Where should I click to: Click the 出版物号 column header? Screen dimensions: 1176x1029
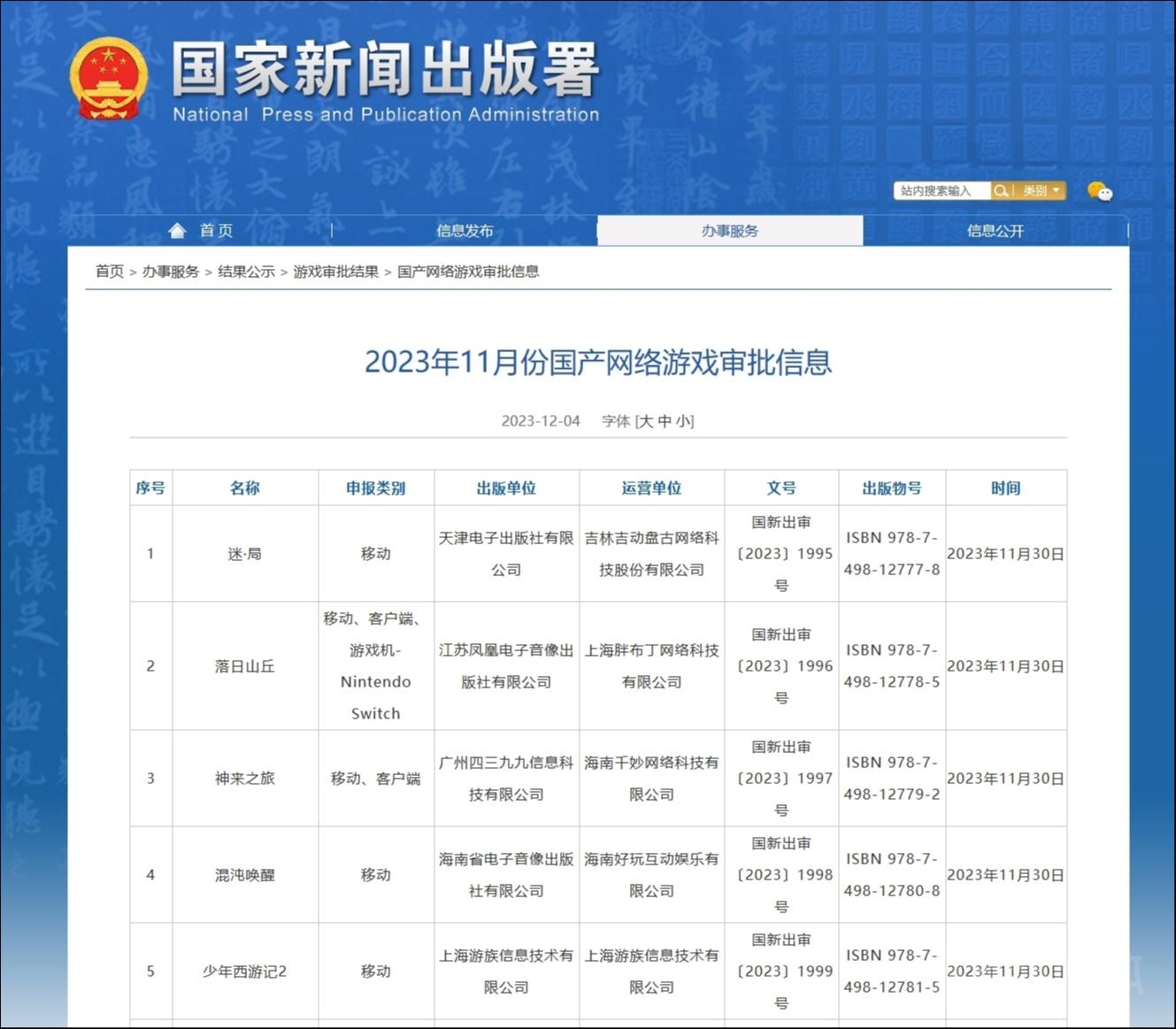(891, 488)
